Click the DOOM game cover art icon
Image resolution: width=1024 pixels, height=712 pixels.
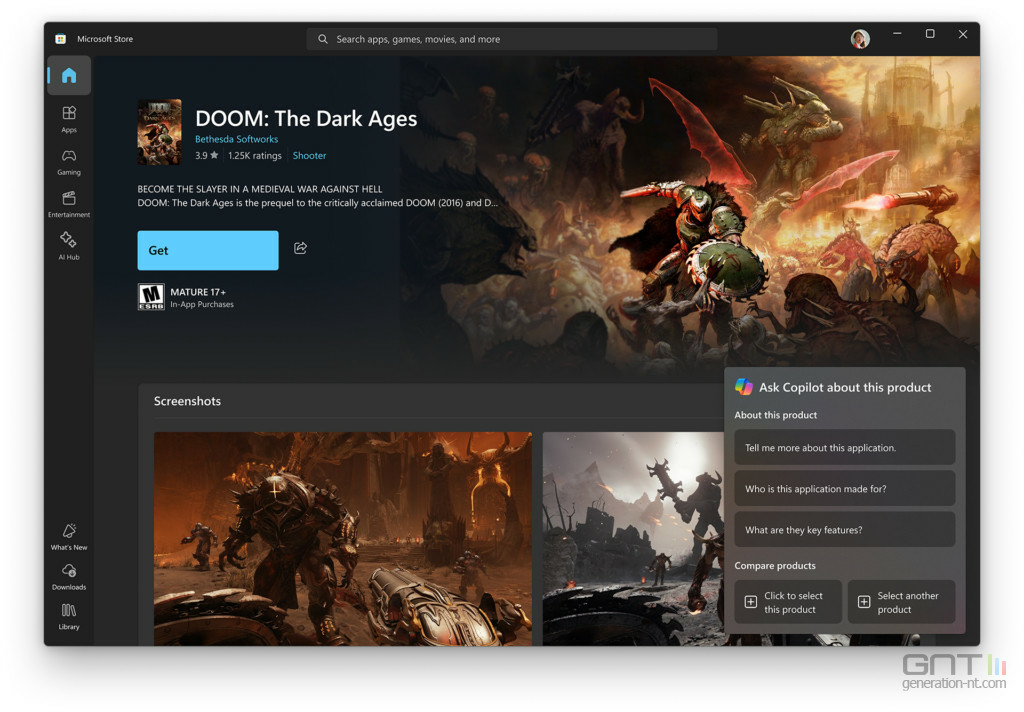coord(159,132)
